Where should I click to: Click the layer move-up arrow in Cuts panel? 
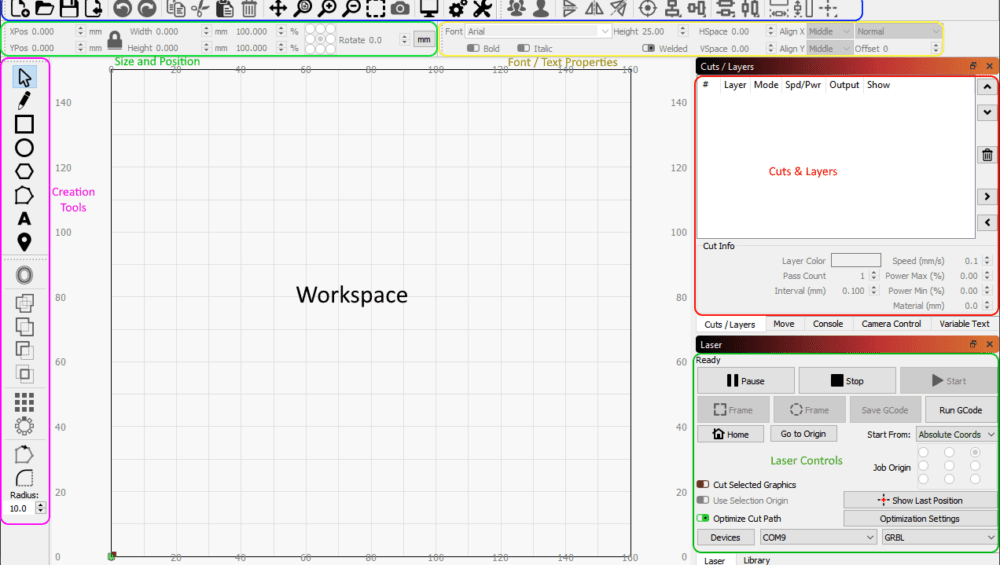pyautogui.click(x=987, y=87)
